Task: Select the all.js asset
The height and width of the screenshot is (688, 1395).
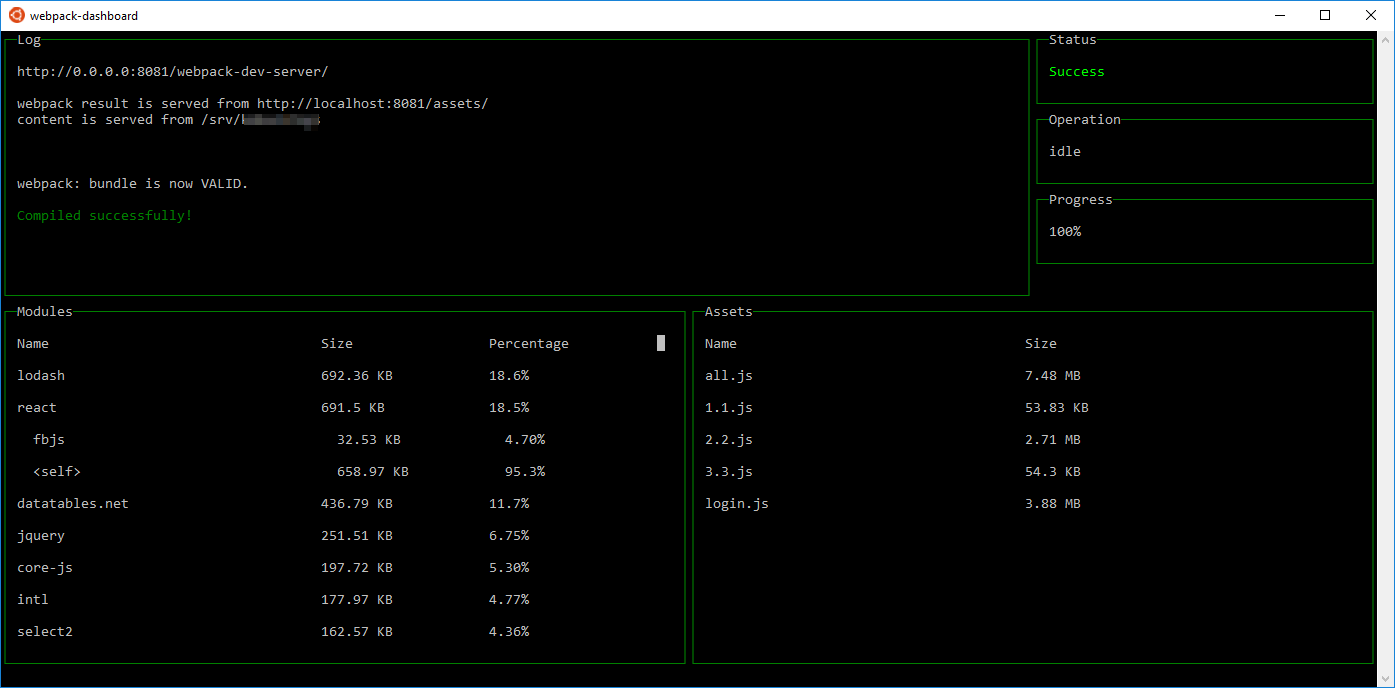Action: (x=729, y=376)
